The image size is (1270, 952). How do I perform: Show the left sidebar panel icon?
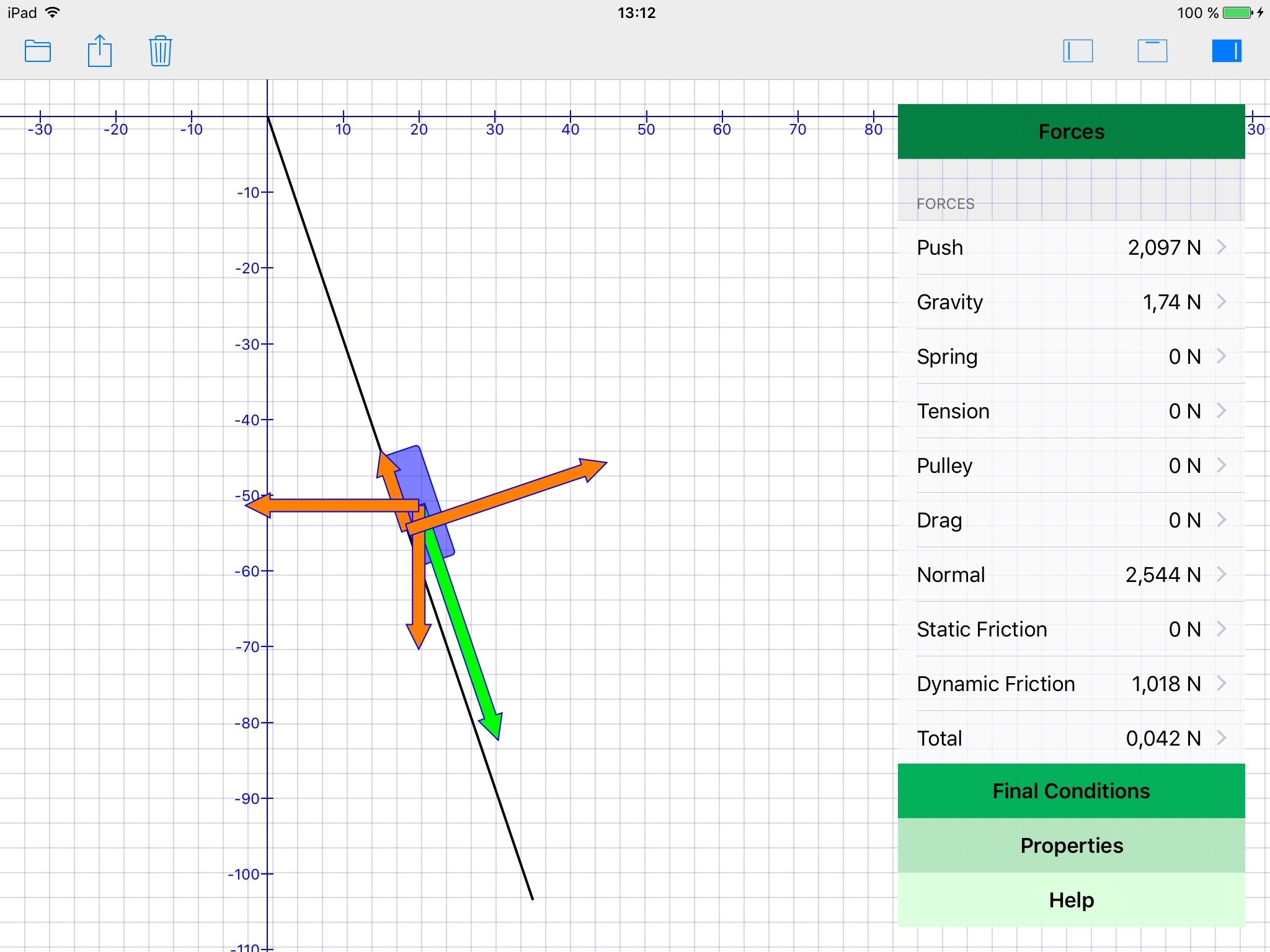(1078, 51)
